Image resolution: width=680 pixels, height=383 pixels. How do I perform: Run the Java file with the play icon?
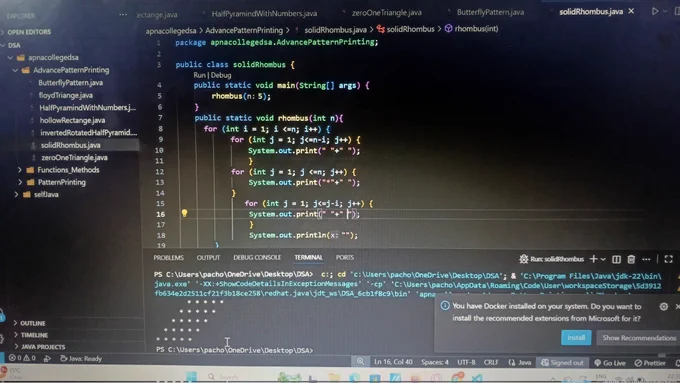(x=655, y=11)
